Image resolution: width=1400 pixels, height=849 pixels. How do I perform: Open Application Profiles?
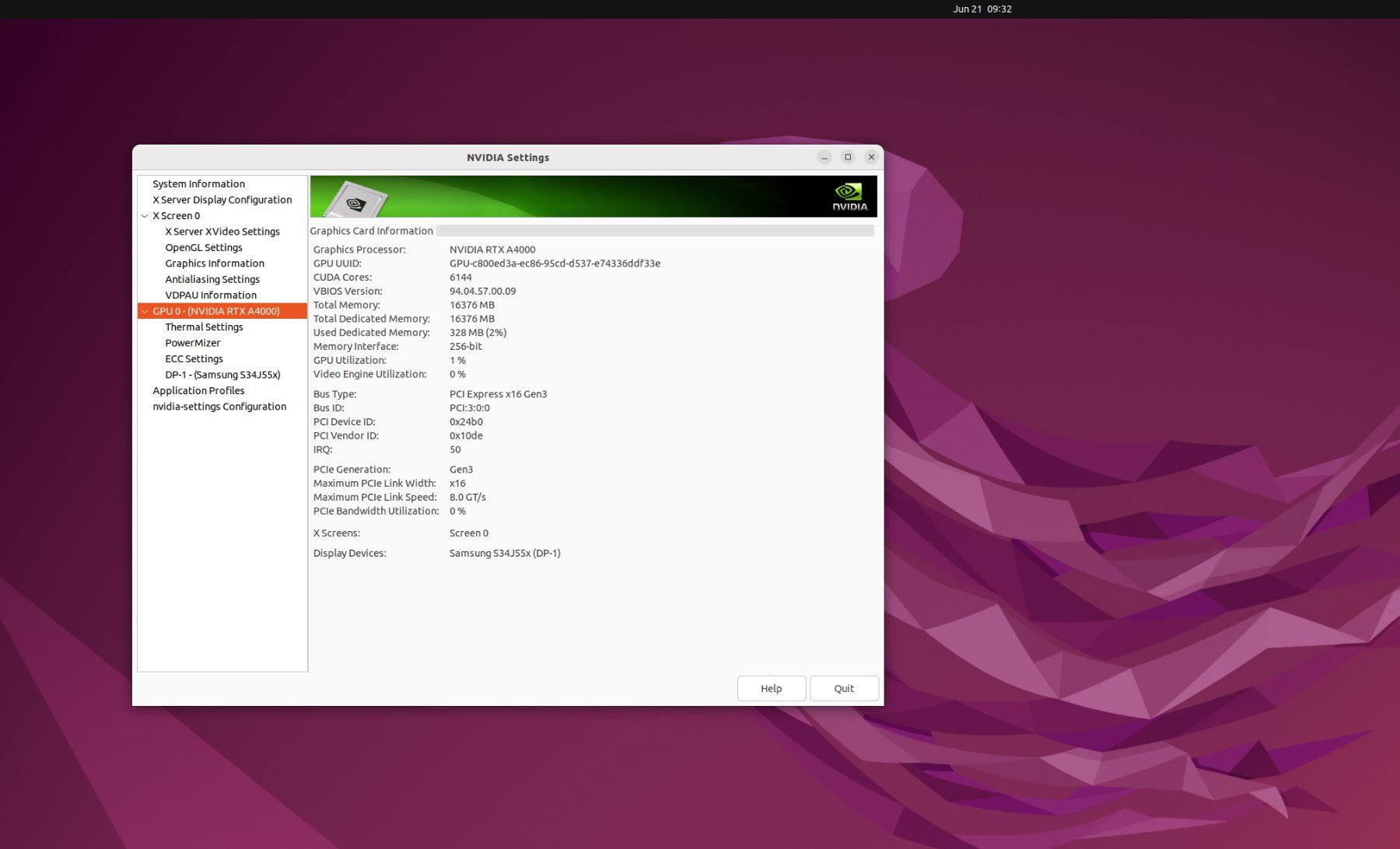pyautogui.click(x=198, y=391)
